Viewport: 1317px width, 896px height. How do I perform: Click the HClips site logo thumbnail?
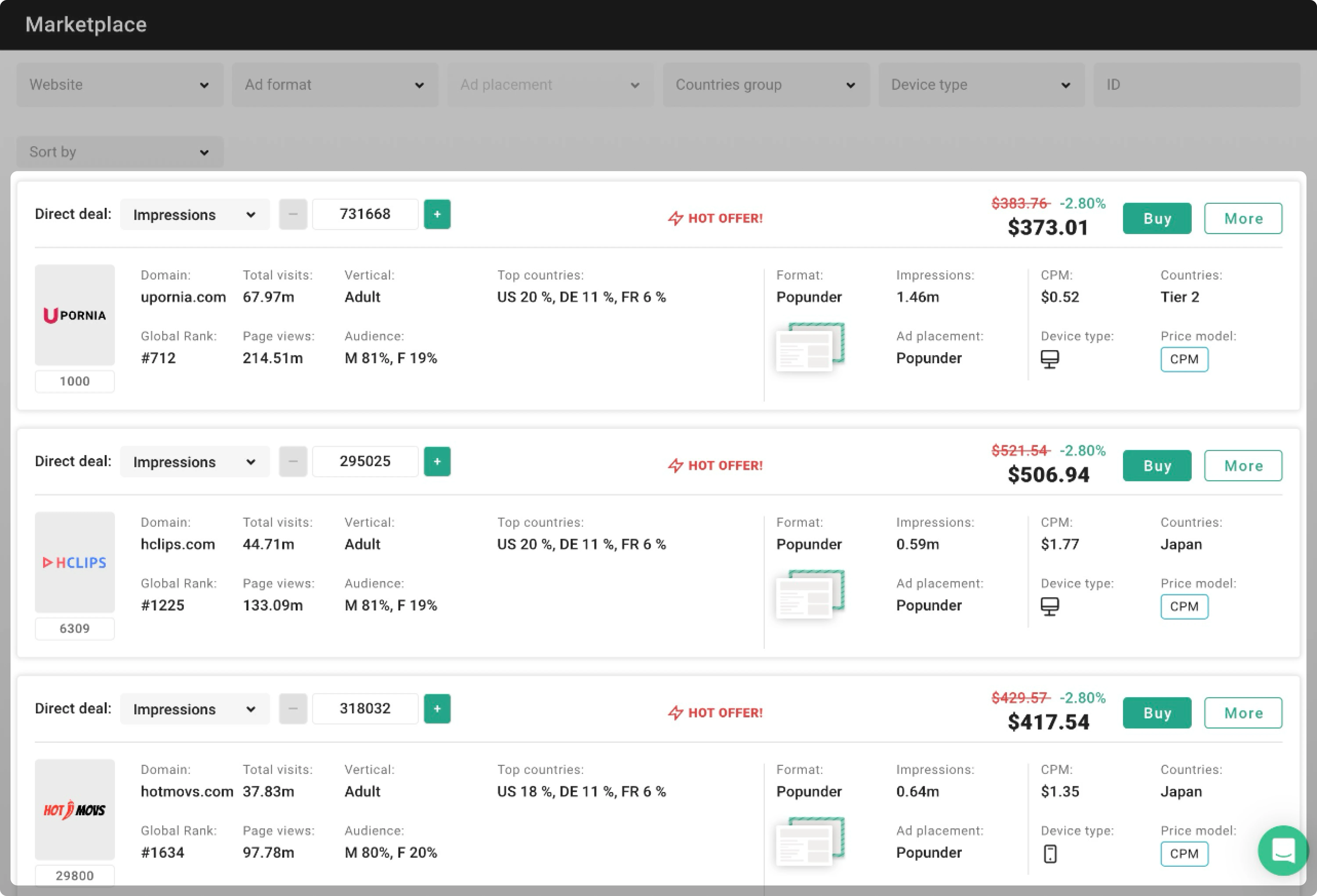75,562
